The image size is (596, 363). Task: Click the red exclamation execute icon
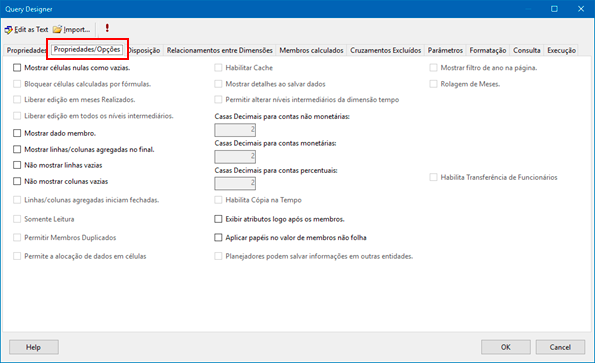(107, 28)
